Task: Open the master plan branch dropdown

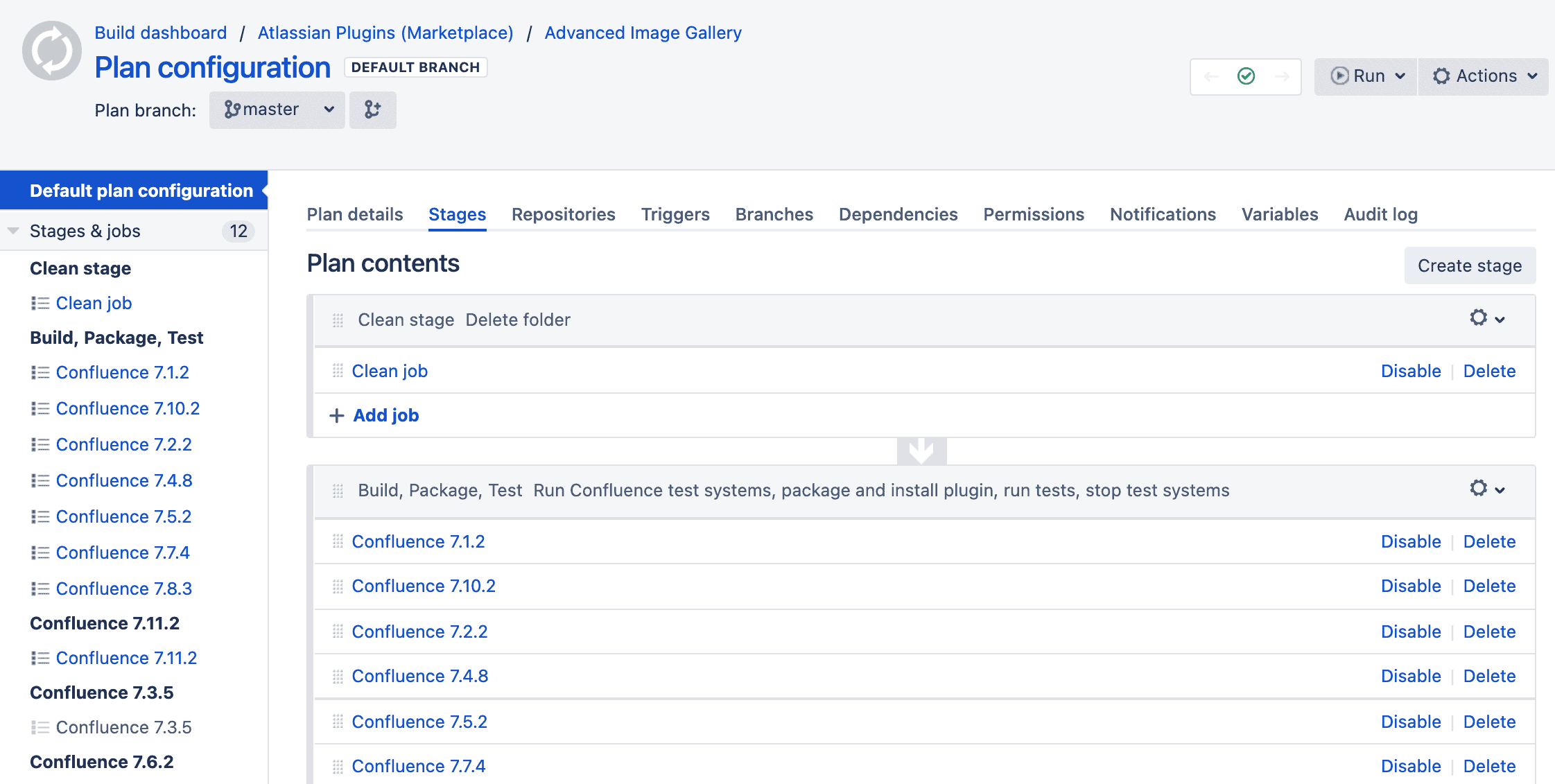Action: pyautogui.click(x=277, y=110)
